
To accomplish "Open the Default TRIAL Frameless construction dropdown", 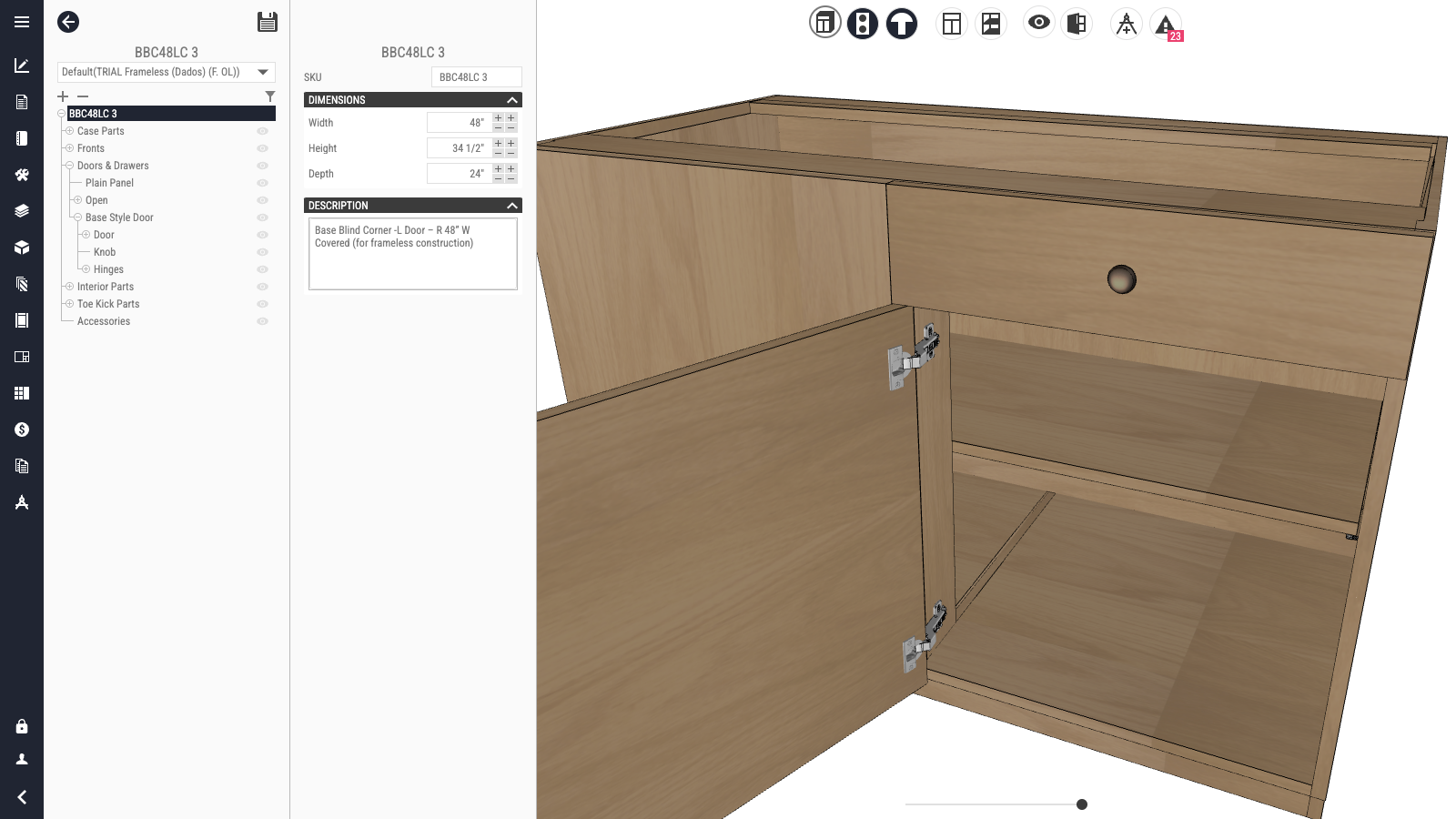I will point(167,72).
